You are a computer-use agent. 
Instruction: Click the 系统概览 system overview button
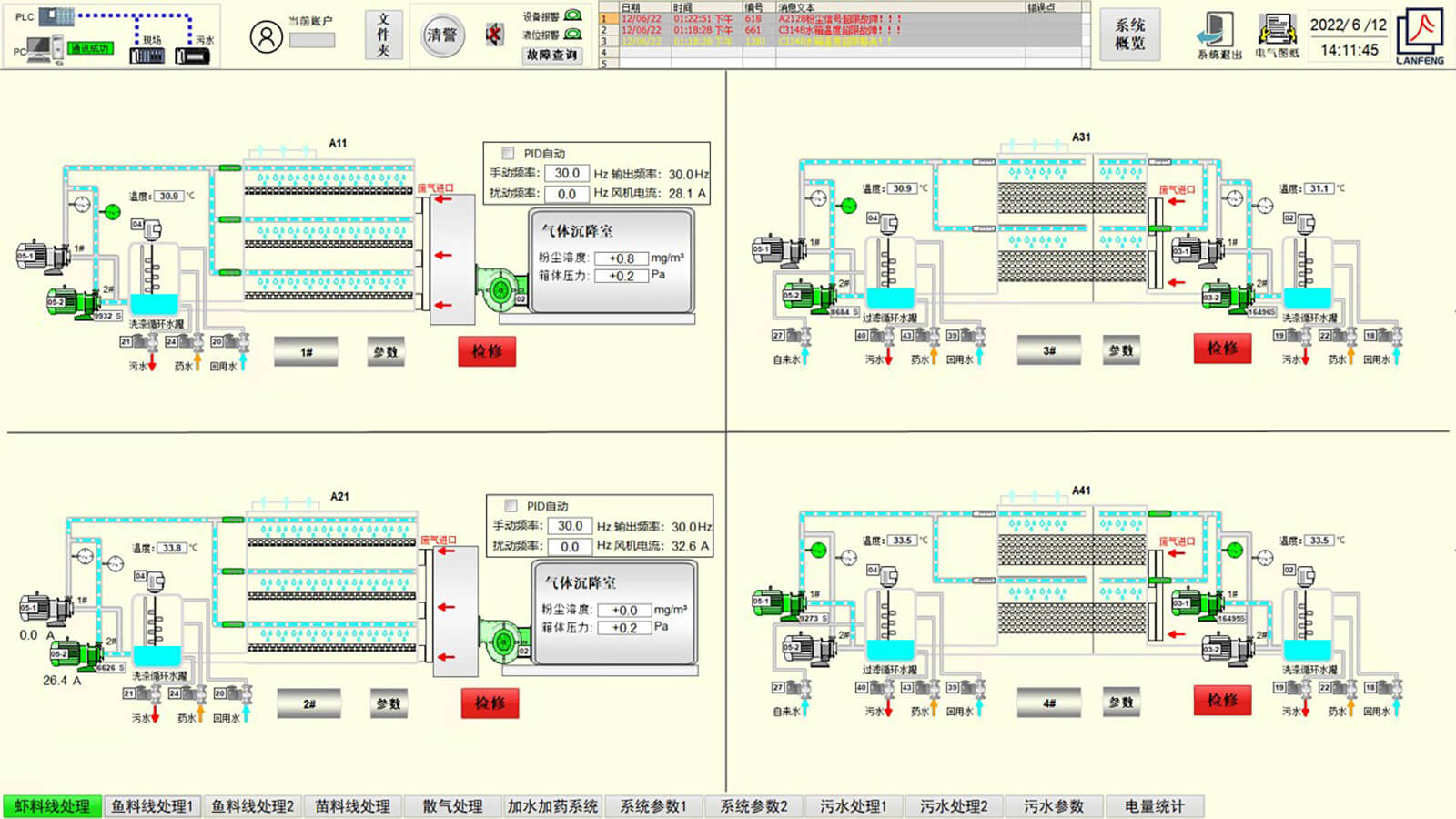coord(1129,35)
